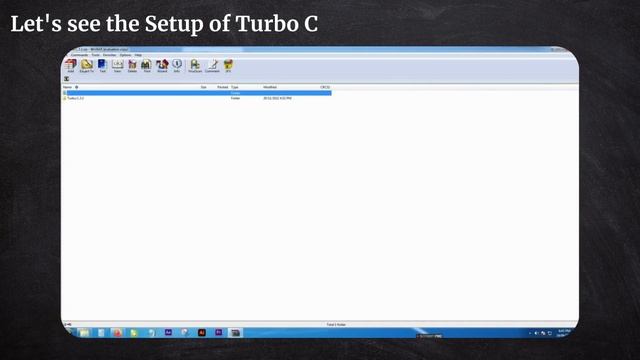This screenshot has height=360, width=640.
Task: Click the volume icon in the system tray
Action: (x=536, y=333)
